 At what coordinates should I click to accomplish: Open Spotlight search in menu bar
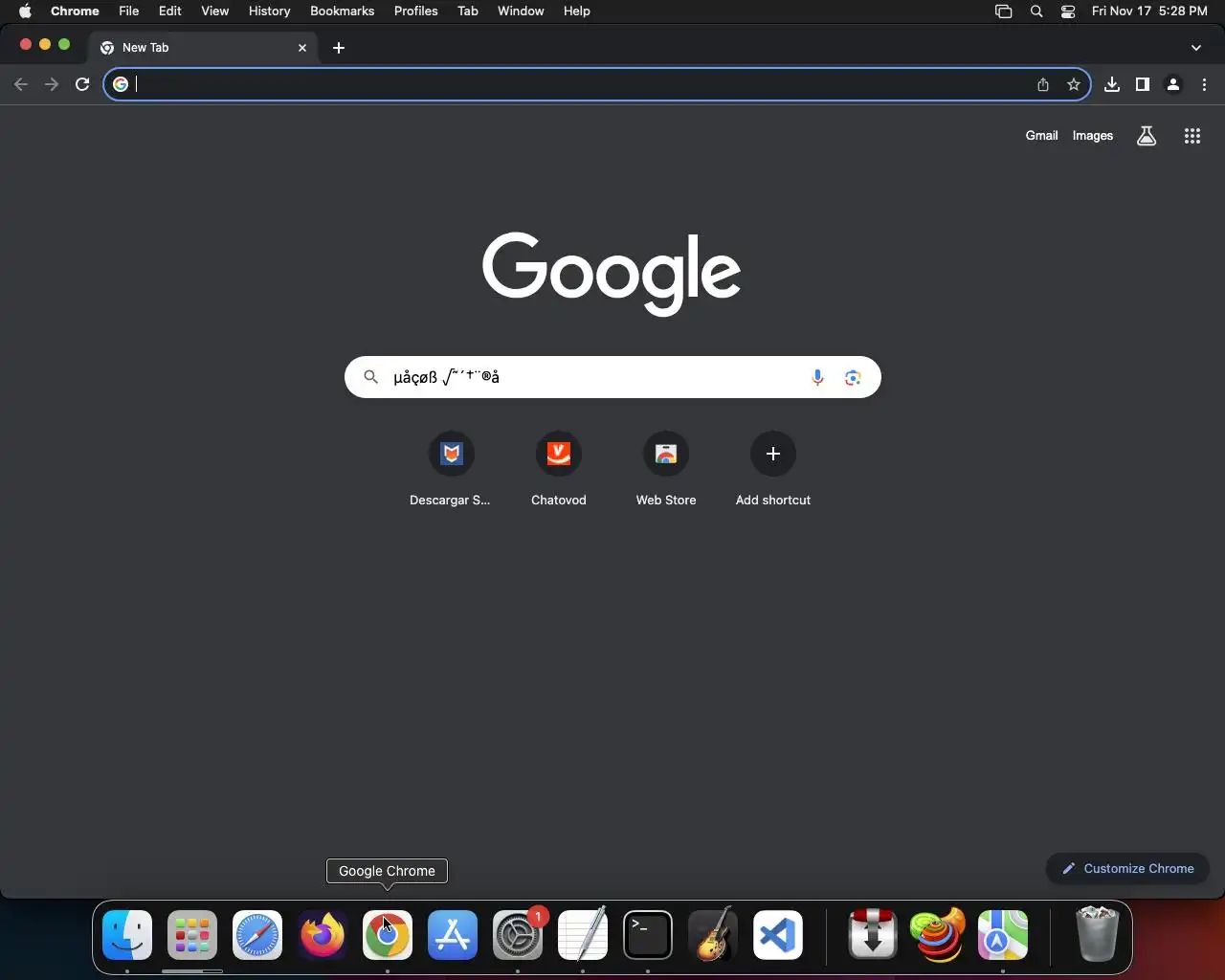click(x=1036, y=11)
